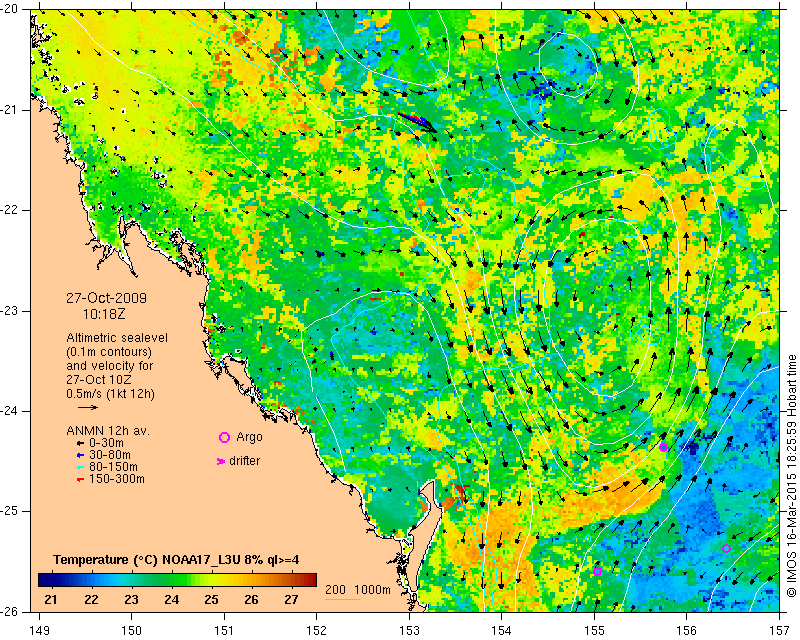800x640 pixels.
Task: Click the 'Temperature (°C) NOAA17_L3U 8% ql>=4' title
Action: tap(176, 560)
